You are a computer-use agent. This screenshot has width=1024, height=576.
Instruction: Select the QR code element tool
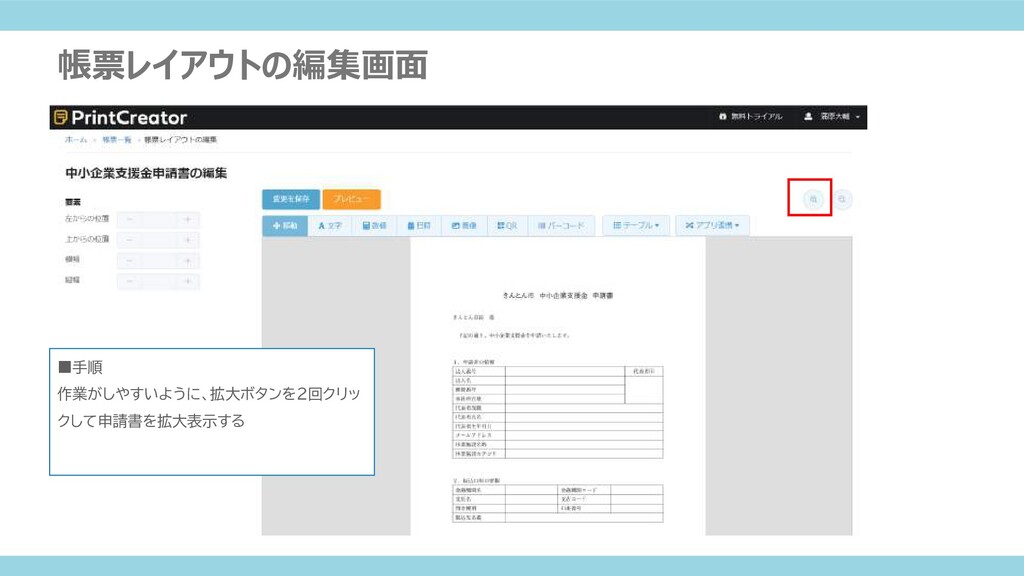[x=507, y=225]
